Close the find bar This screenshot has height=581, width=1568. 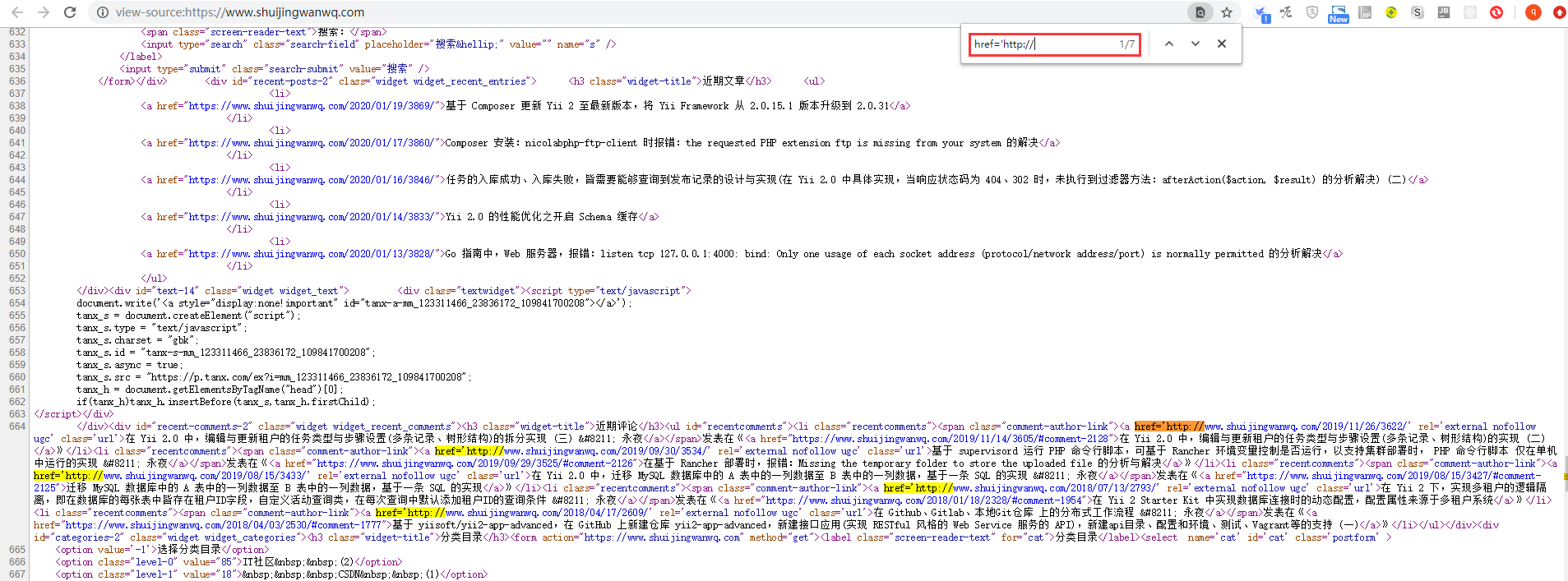point(1222,44)
